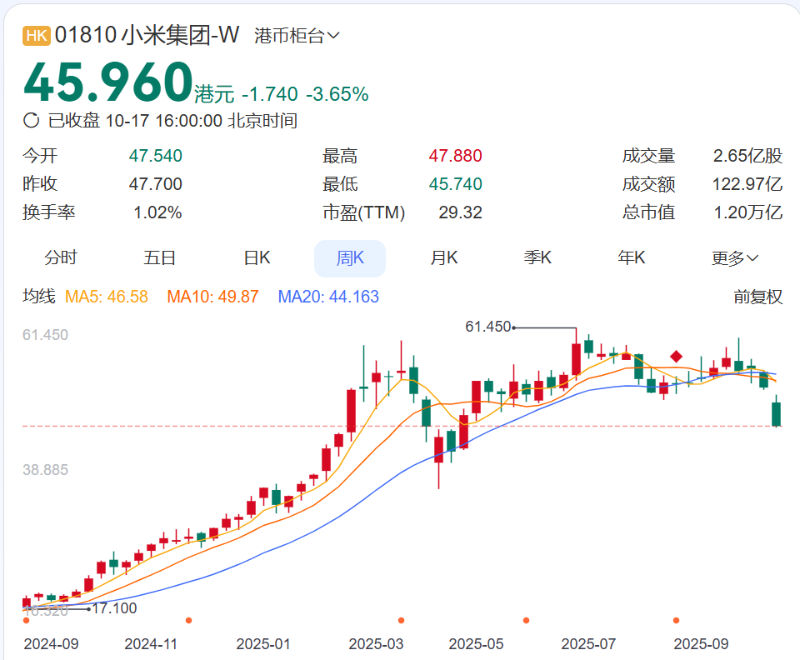This screenshot has width=800, height=660.
Task: Expand the 更多 chart period options
Action: pos(730,257)
